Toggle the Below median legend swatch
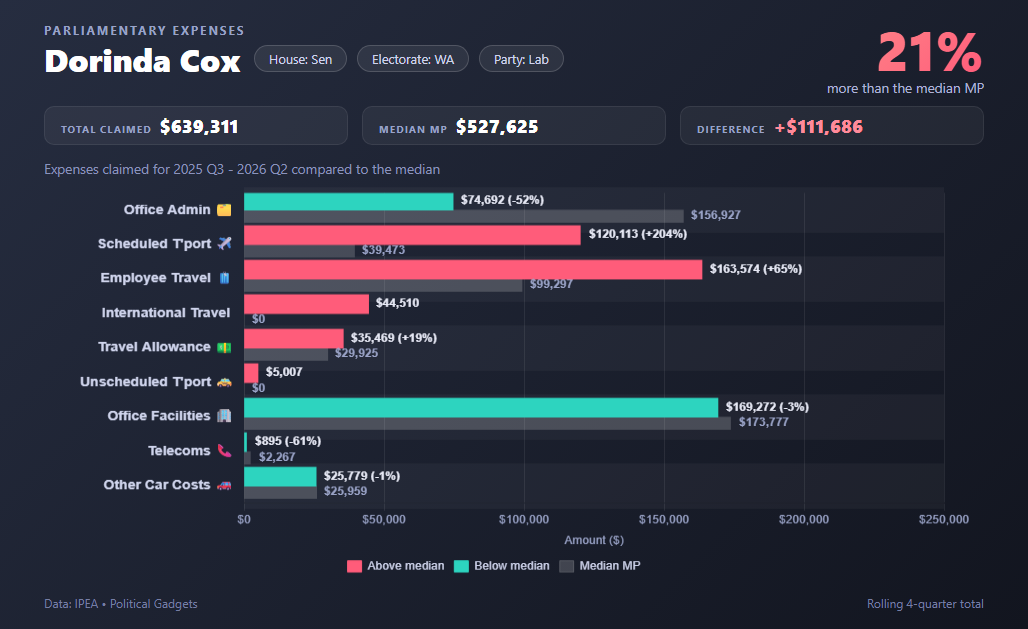 [x=462, y=566]
